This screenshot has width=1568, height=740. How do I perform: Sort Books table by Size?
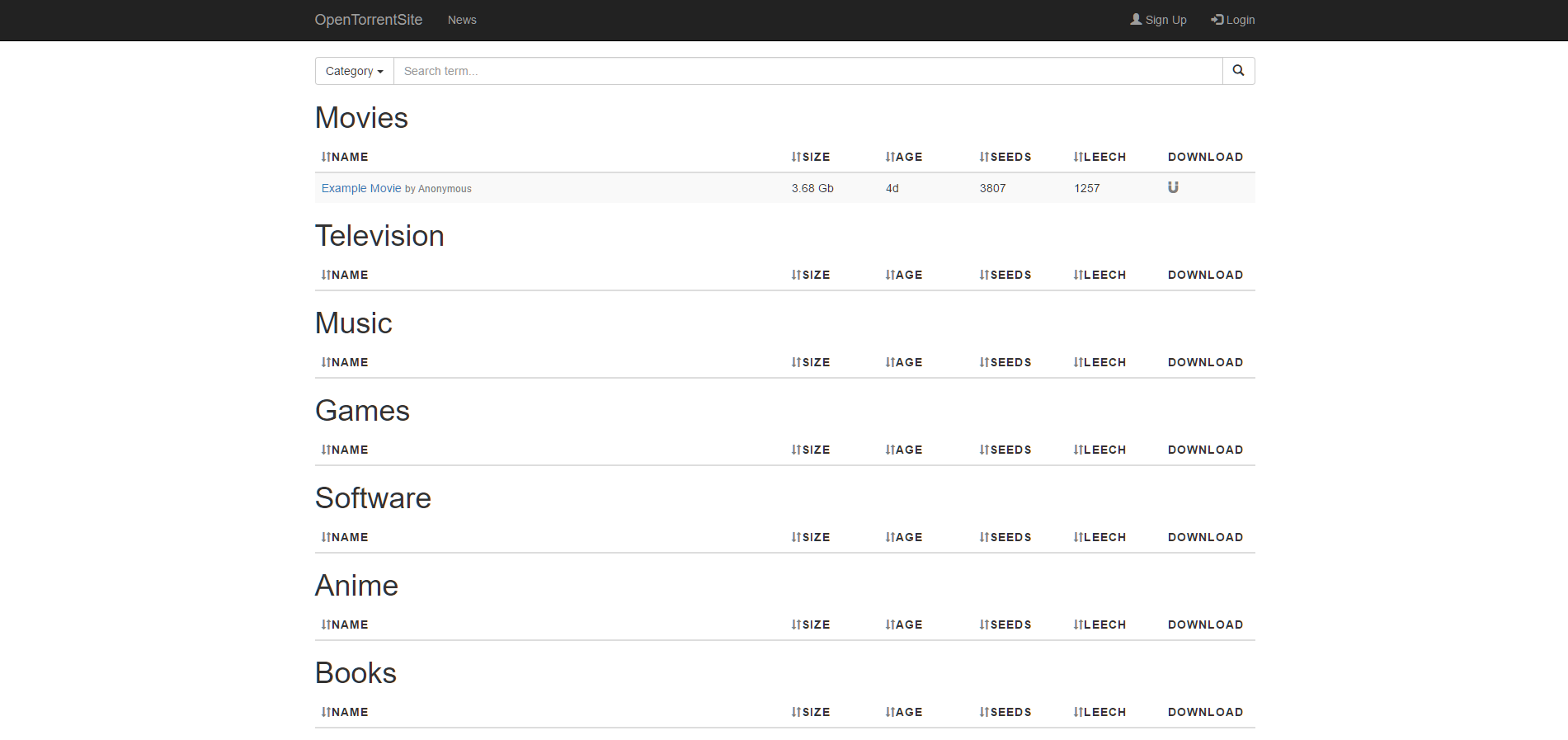click(811, 712)
